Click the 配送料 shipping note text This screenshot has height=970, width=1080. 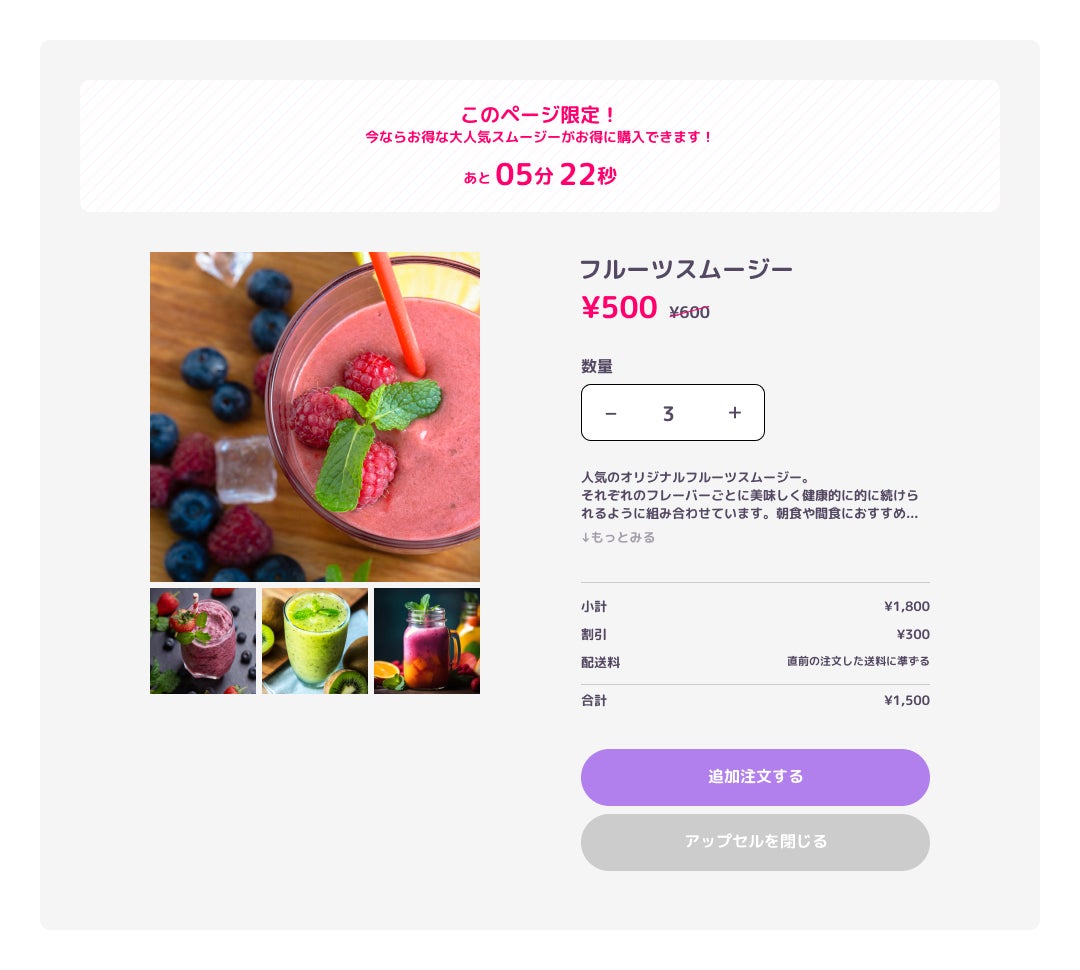(x=858, y=661)
